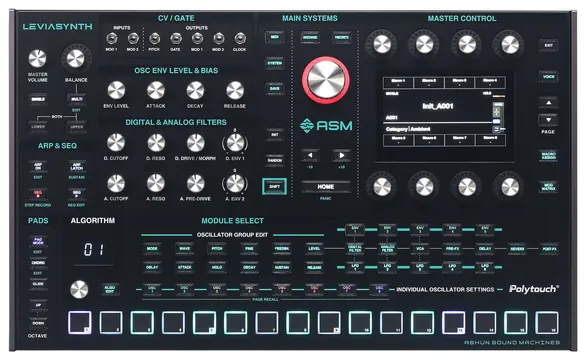Click the ENV LEVEL knob

[x=116, y=90]
